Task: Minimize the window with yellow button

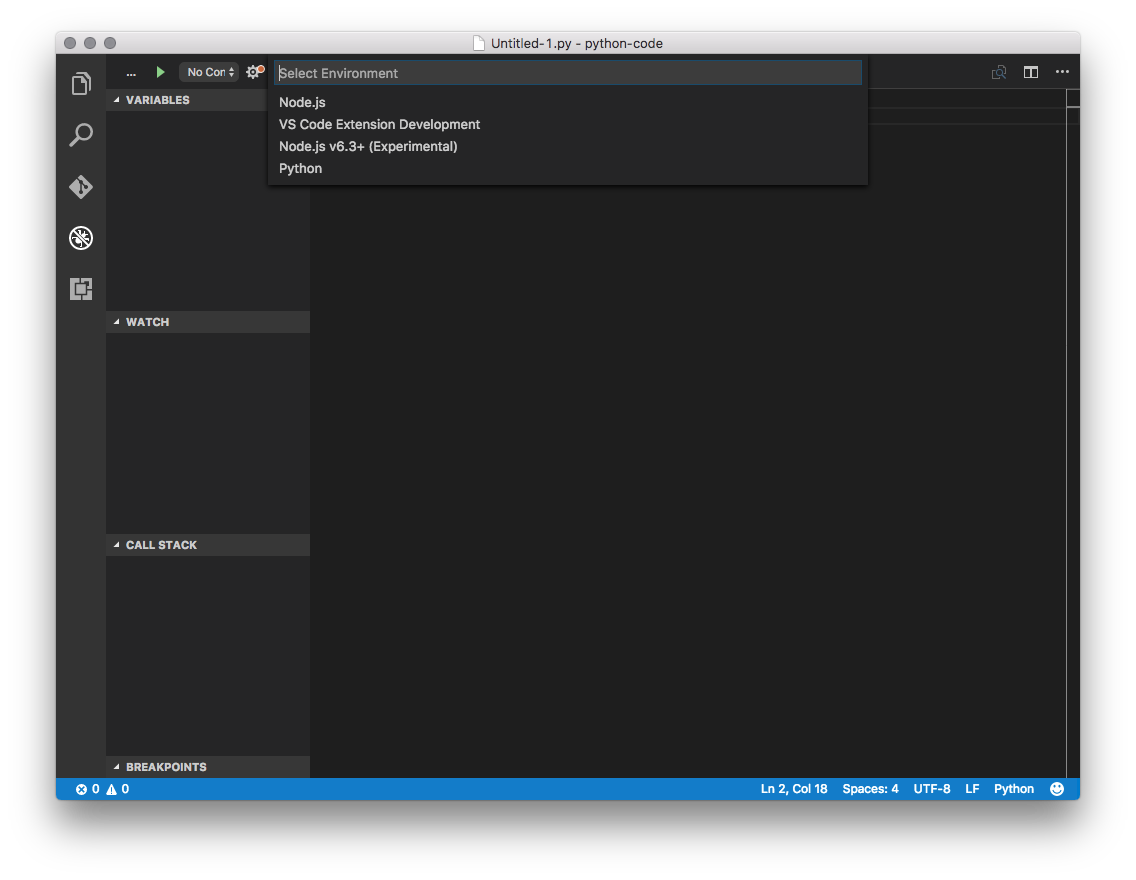Action: point(90,43)
